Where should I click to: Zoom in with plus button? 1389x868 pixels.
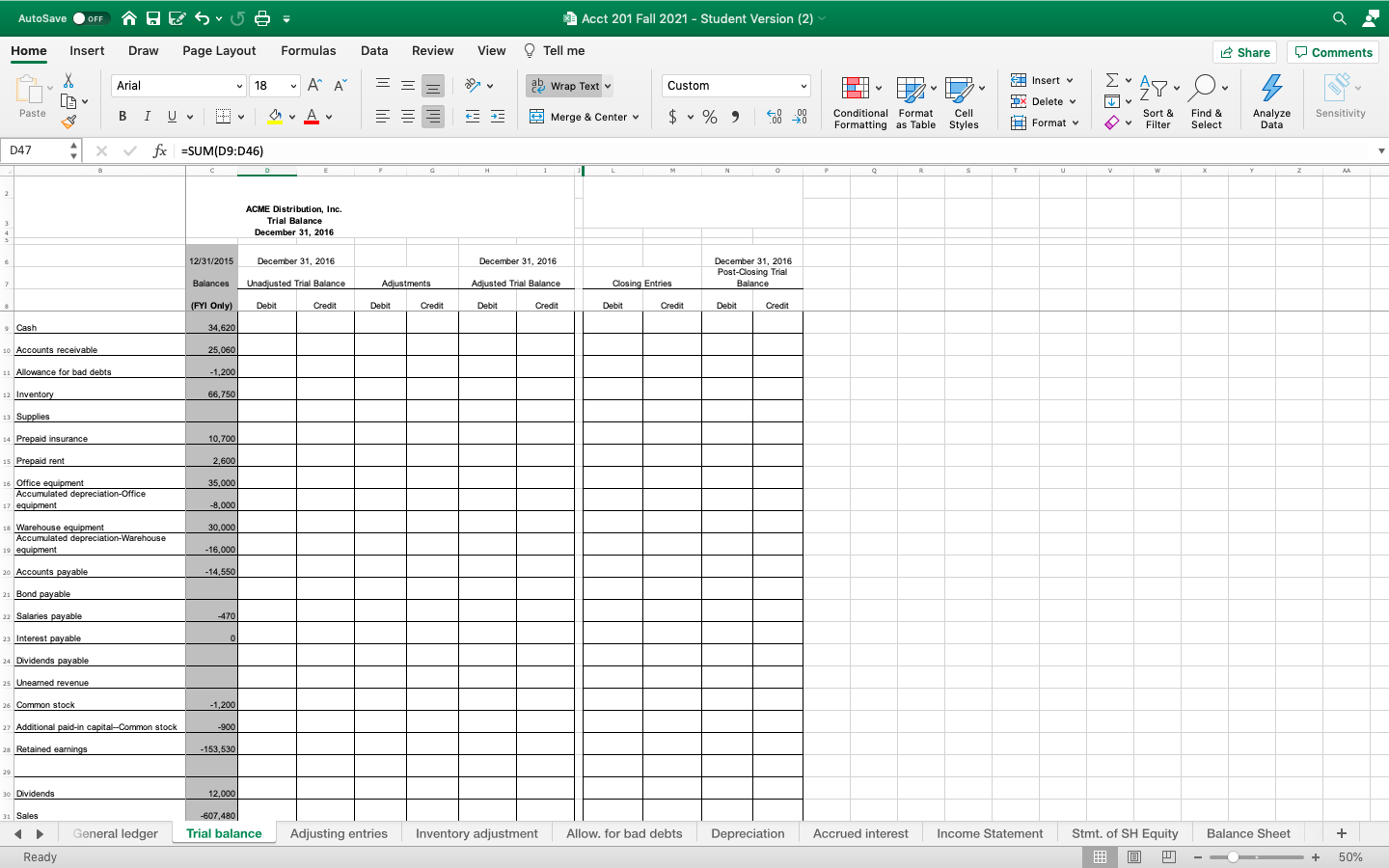pos(1316,856)
